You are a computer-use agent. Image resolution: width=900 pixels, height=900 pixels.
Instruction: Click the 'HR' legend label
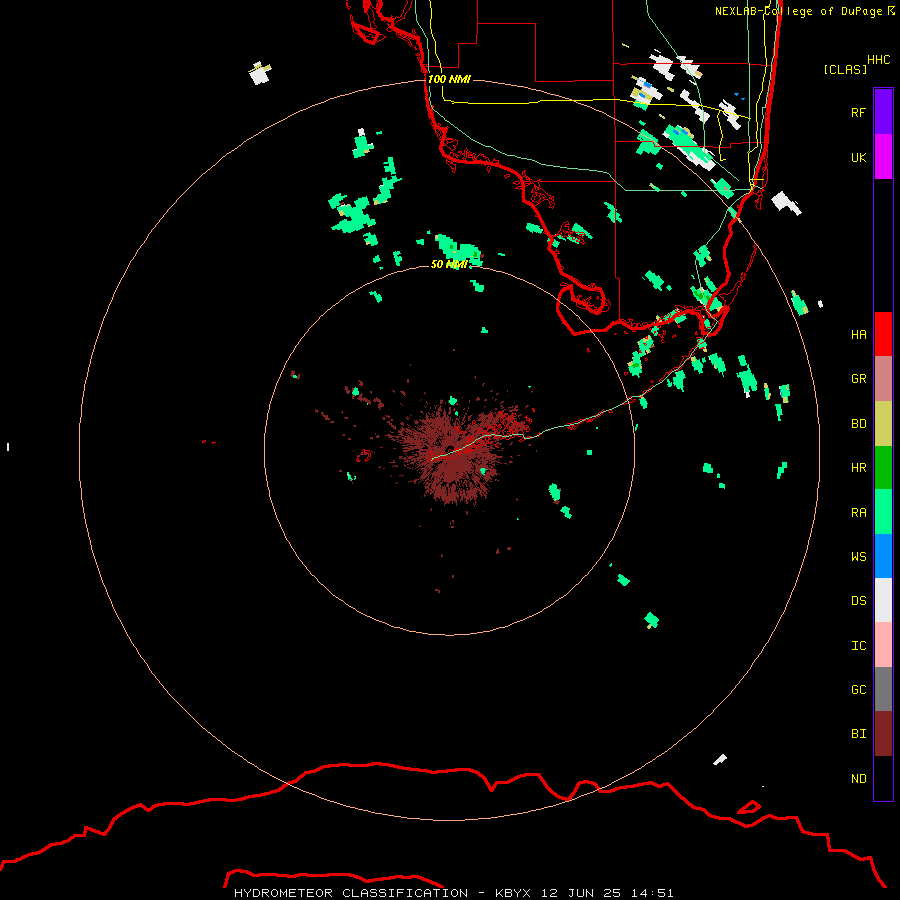pyautogui.click(x=858, y=467)
